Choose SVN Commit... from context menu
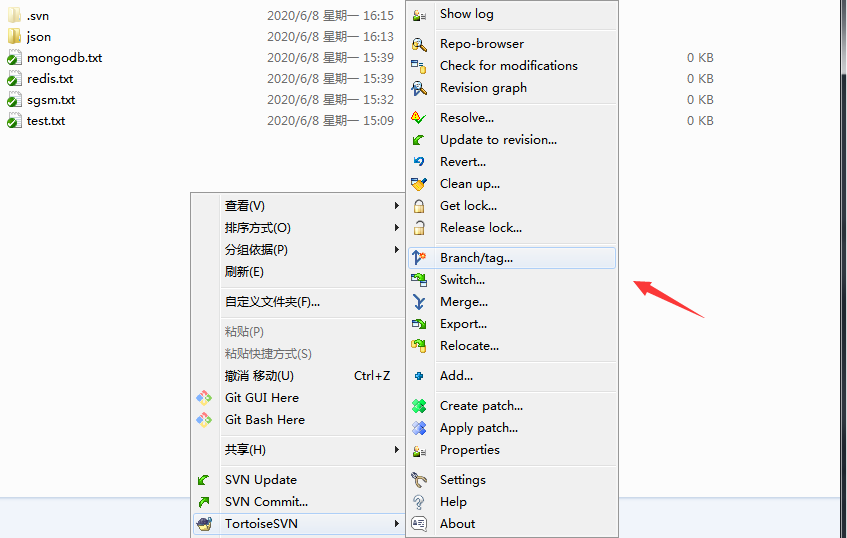Image resolution: width=847 pixels, height=538 pixels. pos(266,502)
